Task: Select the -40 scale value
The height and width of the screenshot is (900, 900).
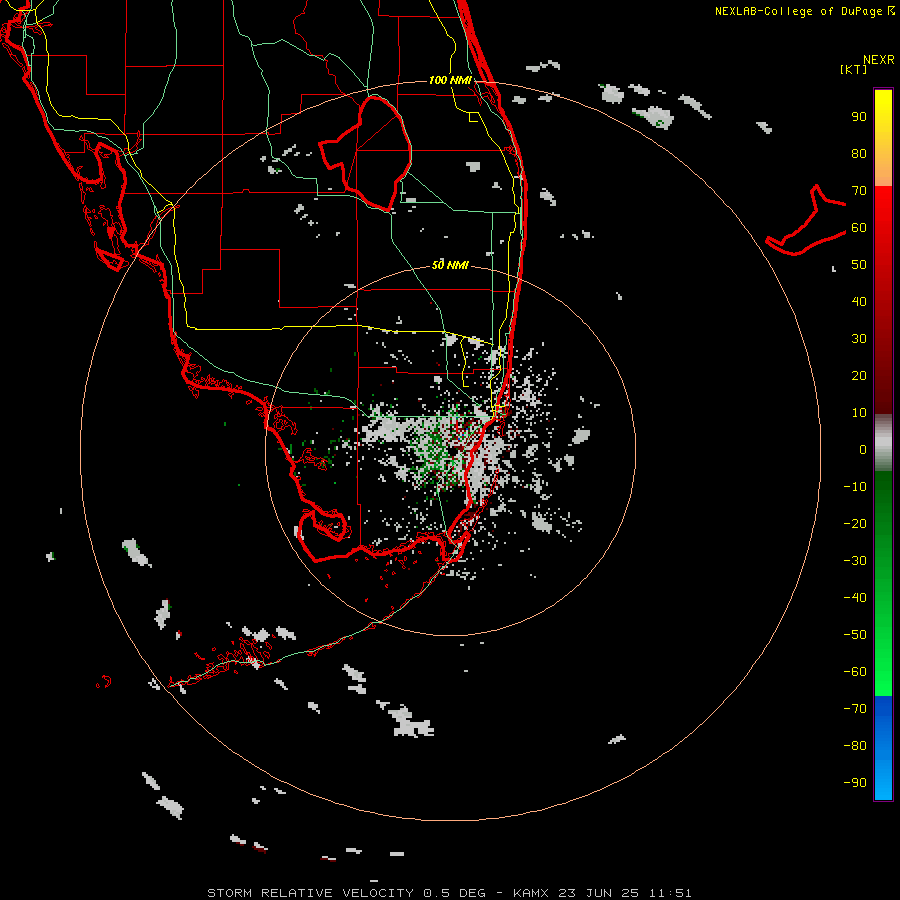Action: pos(855,598)
